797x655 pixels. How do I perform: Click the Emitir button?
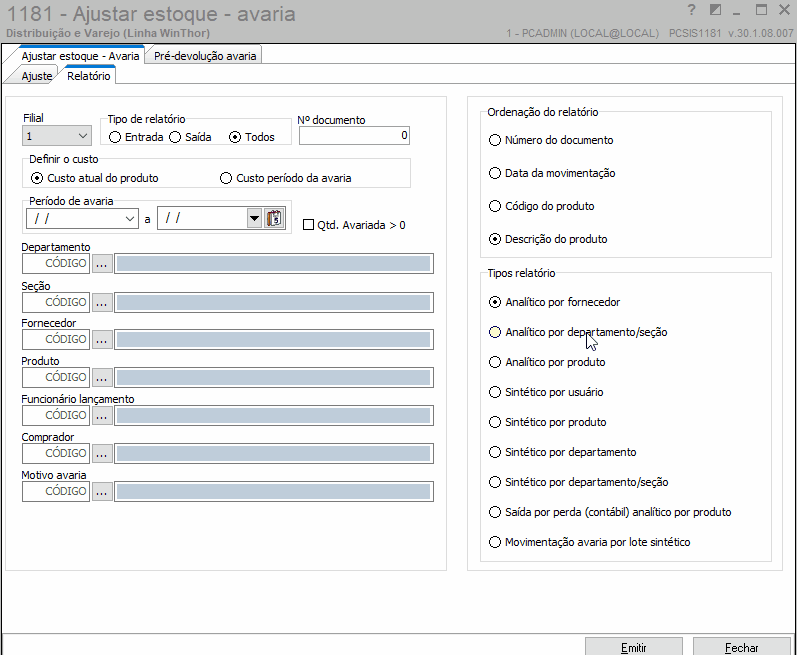[x=633, y=647]
